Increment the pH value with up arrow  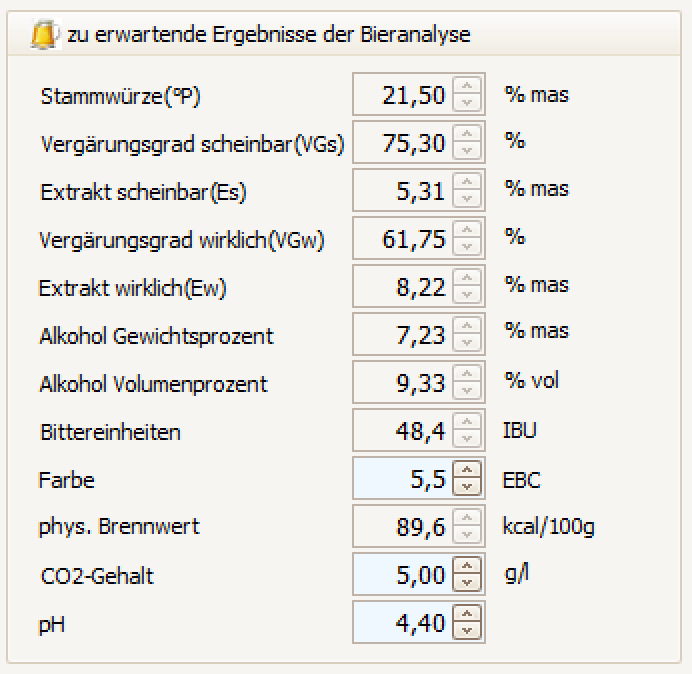(466, 615)
